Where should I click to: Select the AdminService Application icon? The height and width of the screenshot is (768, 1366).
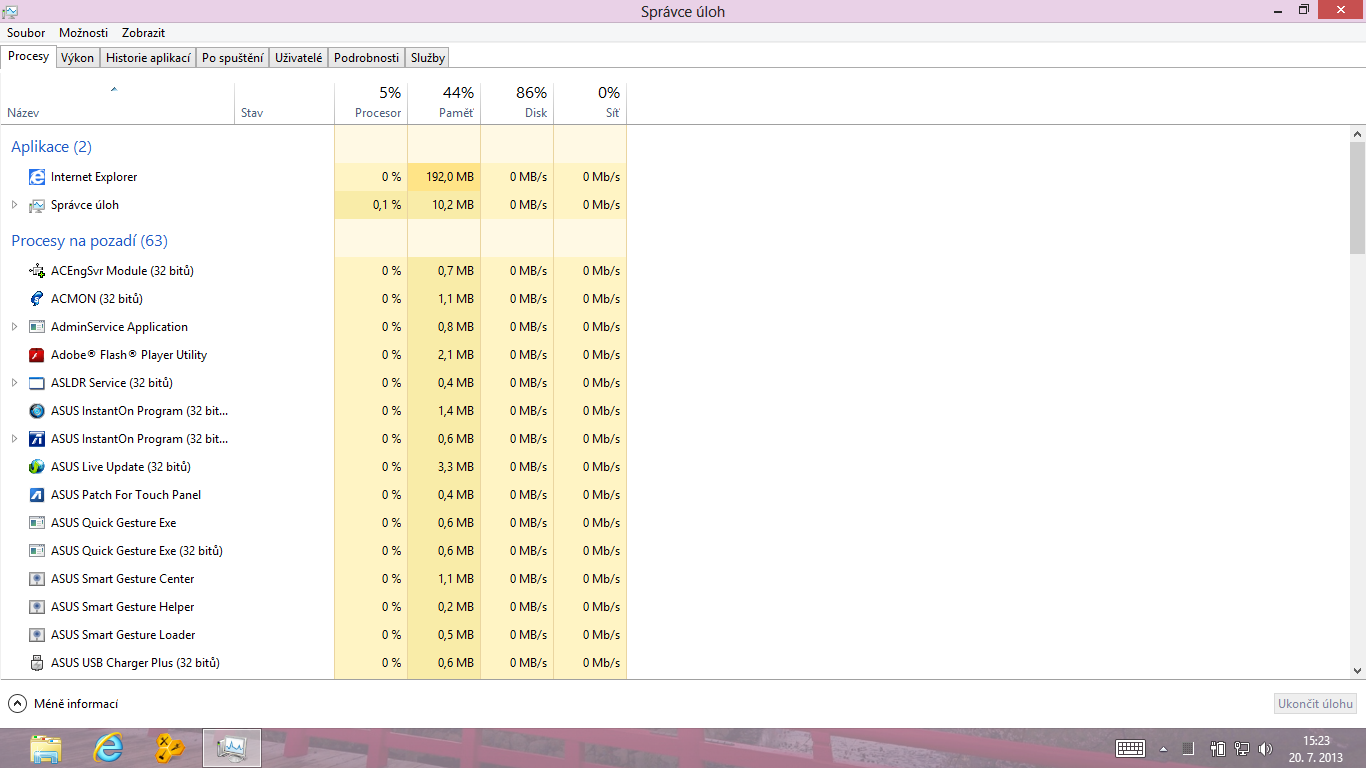tap(37, 327)
